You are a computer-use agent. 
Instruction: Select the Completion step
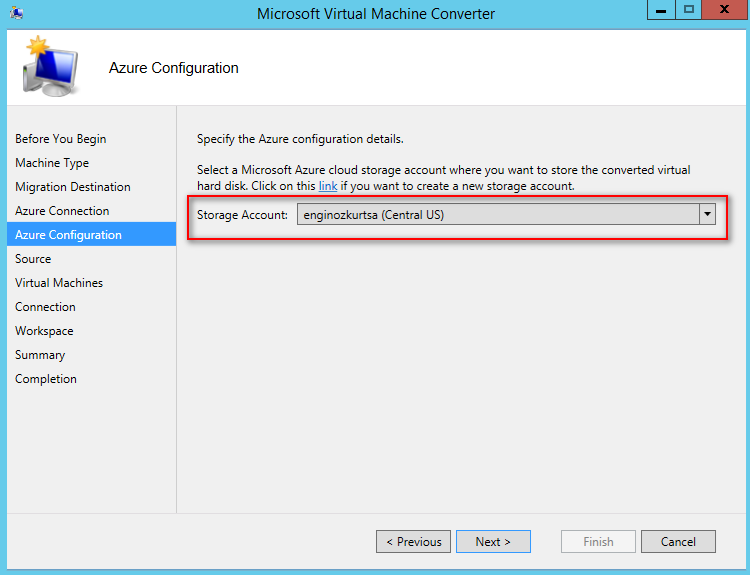point(46,379)
